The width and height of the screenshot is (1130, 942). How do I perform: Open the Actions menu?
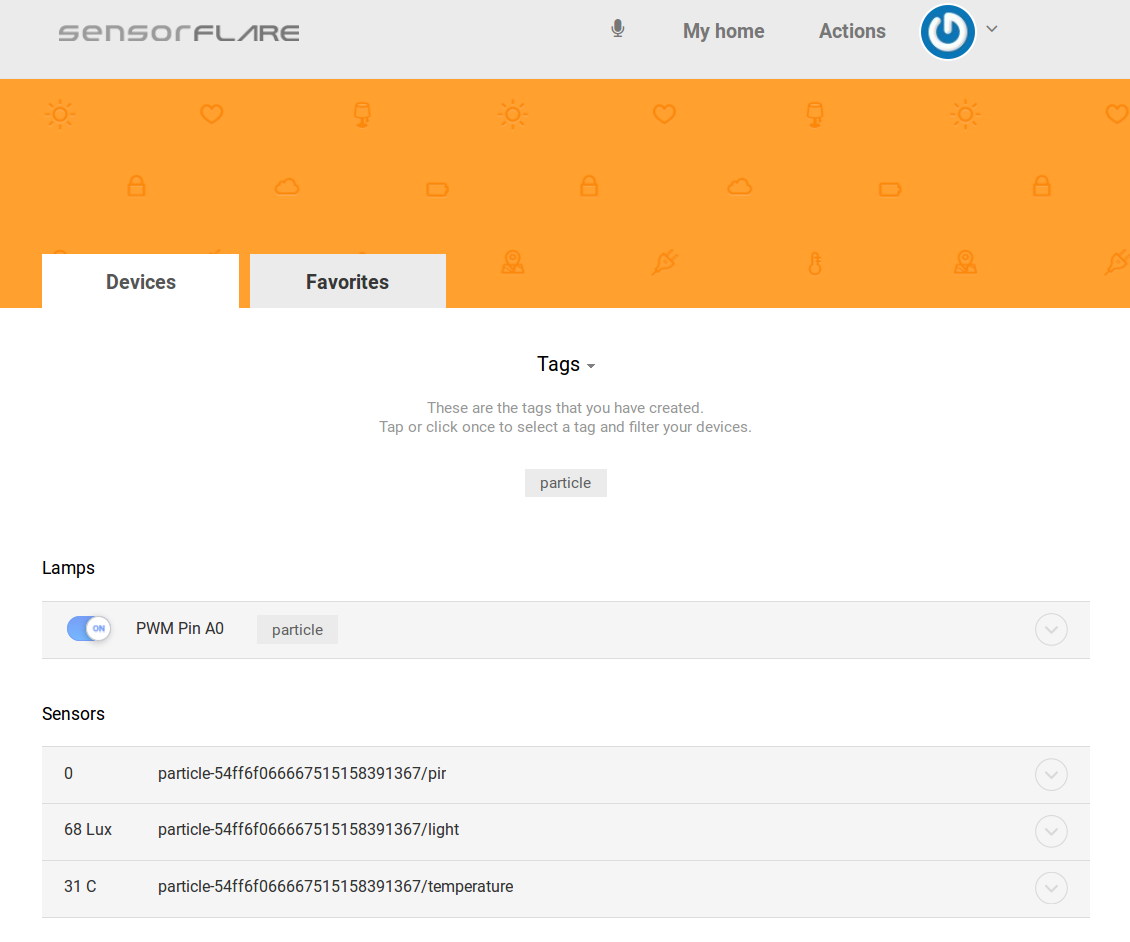pyautogui.click(x=851, y=31)
